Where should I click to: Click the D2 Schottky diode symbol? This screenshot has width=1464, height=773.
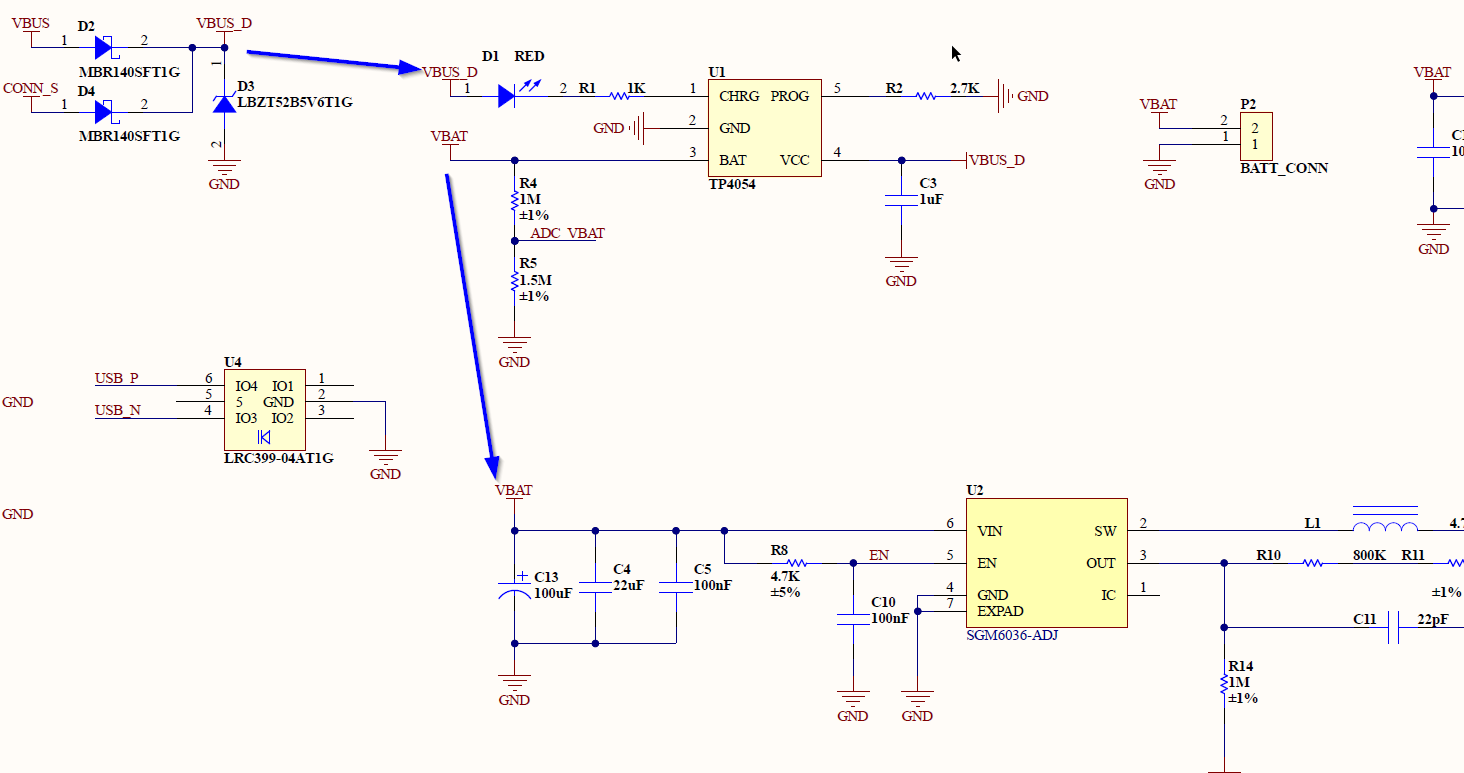[103, 47]
